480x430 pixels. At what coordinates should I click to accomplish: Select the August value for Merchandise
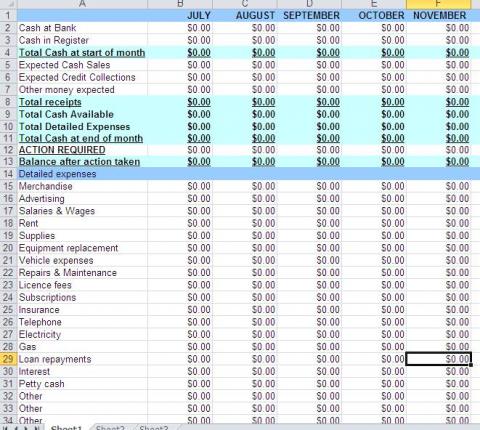coord(245,186)
